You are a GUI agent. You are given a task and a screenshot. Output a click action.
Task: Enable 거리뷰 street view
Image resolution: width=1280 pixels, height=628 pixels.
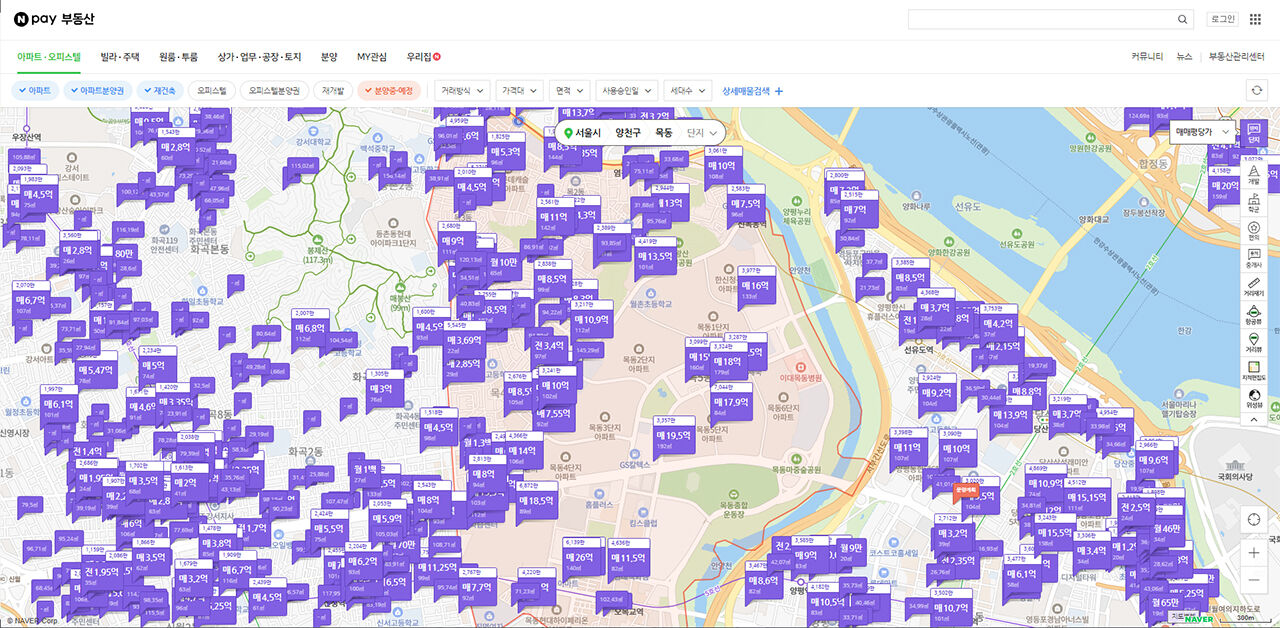coord(1254,343)
